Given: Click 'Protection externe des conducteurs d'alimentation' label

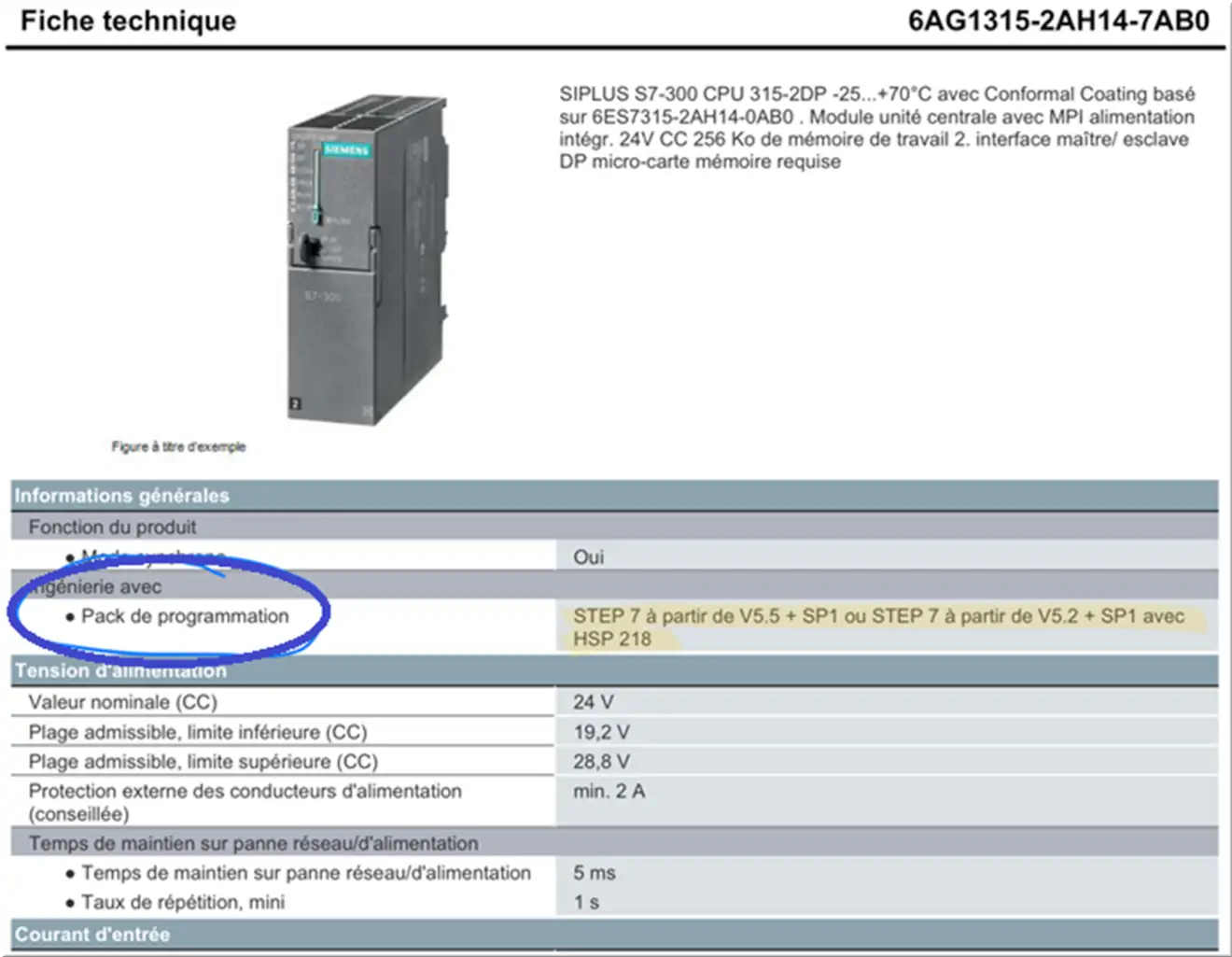Looking at the screenshot, I should click(245, 802).
